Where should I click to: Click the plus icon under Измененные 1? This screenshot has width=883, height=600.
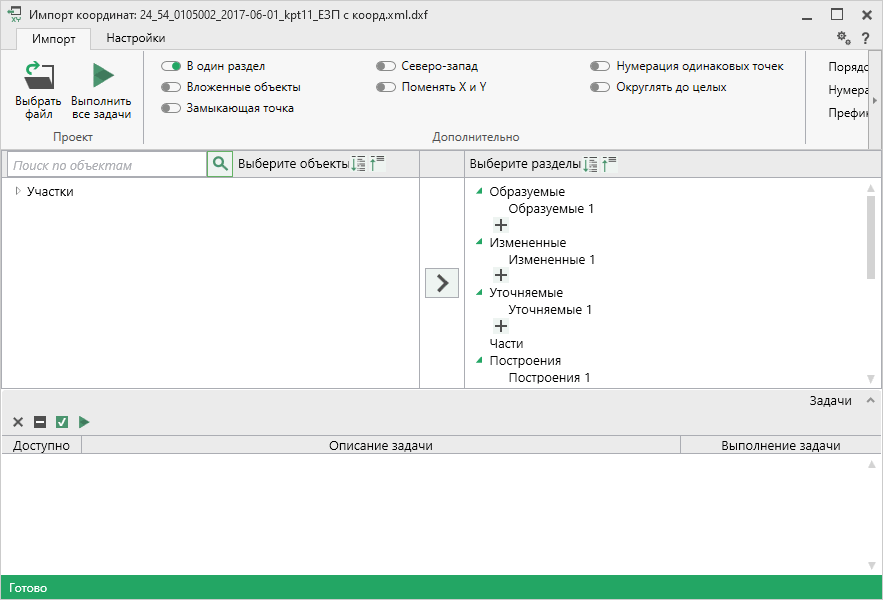501,276
